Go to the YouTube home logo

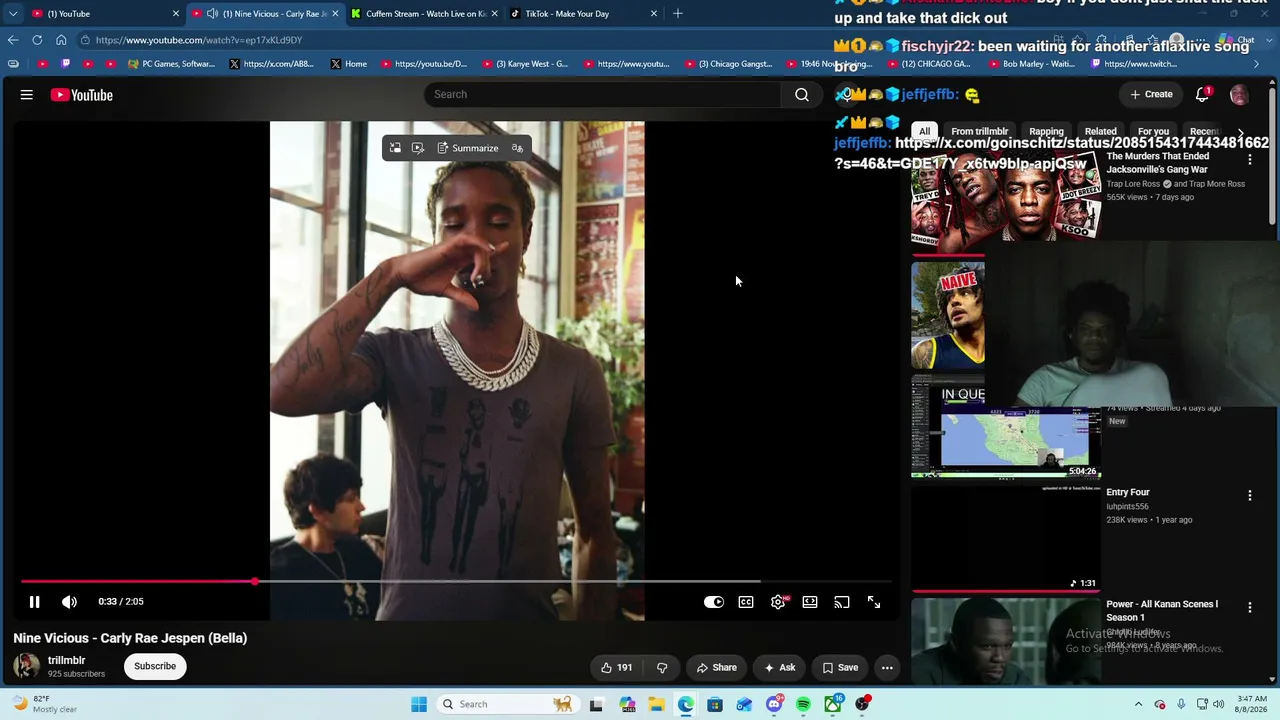tap(82, 95)
